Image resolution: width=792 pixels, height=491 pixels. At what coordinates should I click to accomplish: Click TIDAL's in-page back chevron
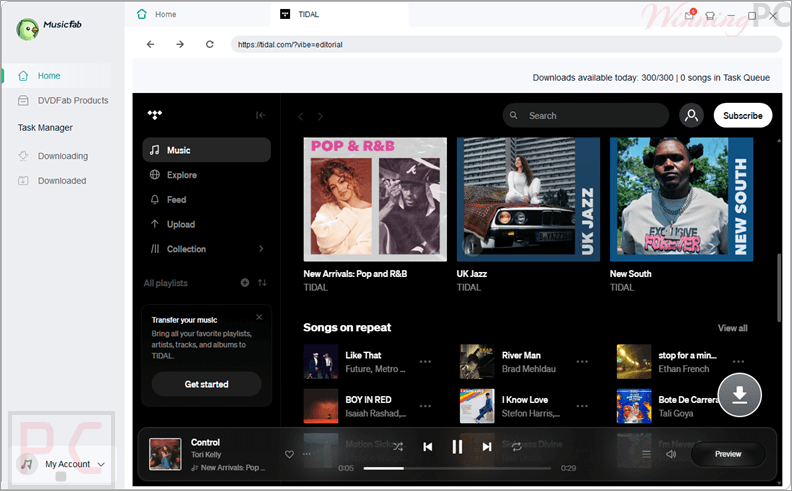click(x=301, y=116)
